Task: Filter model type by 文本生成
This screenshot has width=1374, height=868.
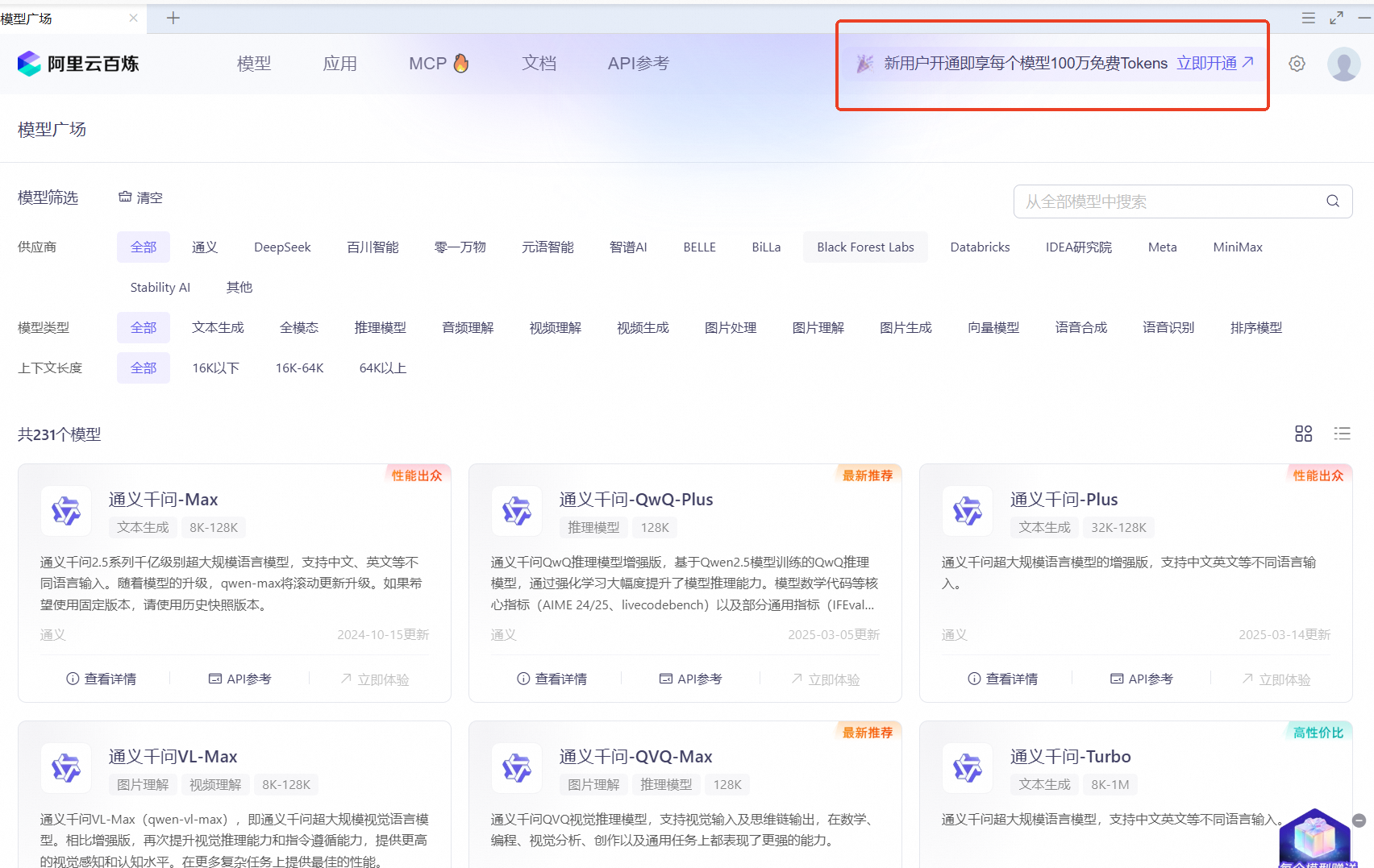Action: pos(218,327)
